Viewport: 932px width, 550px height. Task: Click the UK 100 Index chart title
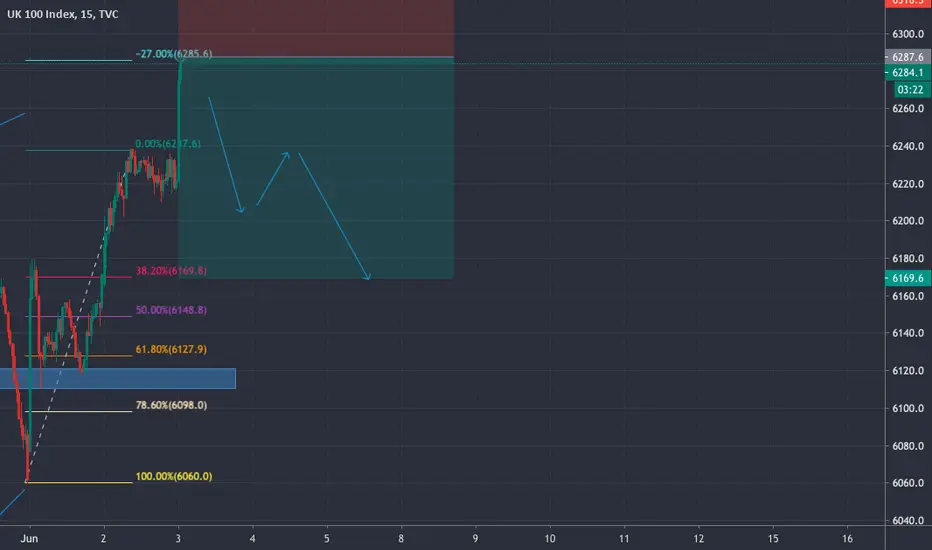click(x=62, y=14)
